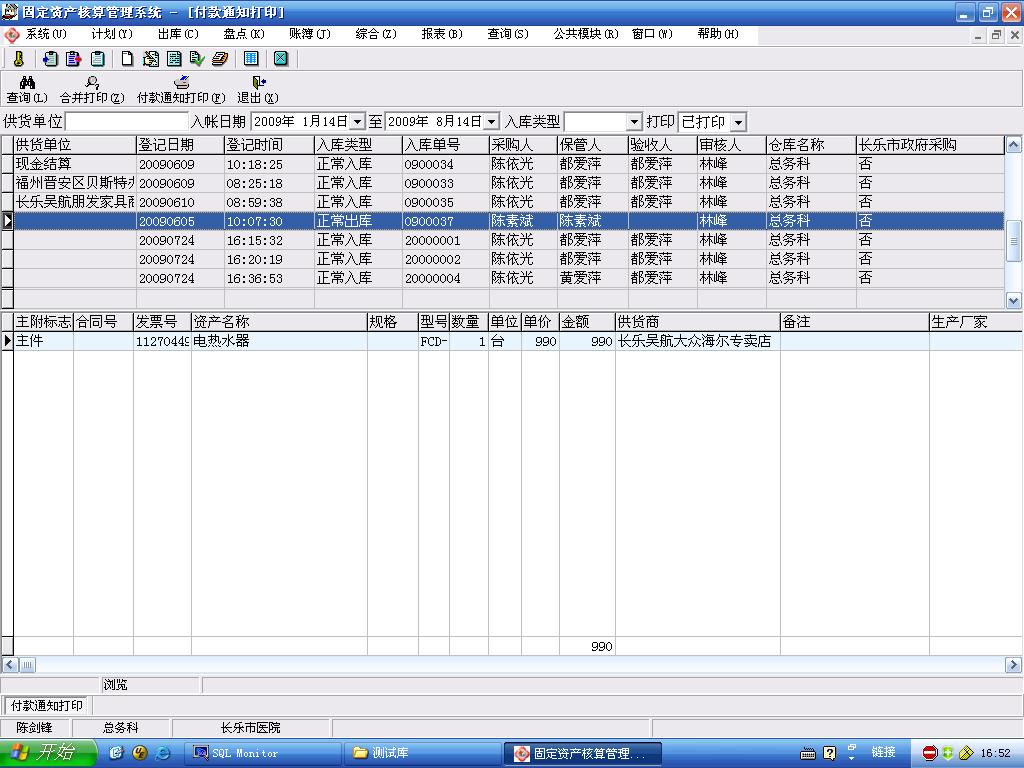
Task: Click the stacked yellow notes toolbar icon
Action: point(219,59)
